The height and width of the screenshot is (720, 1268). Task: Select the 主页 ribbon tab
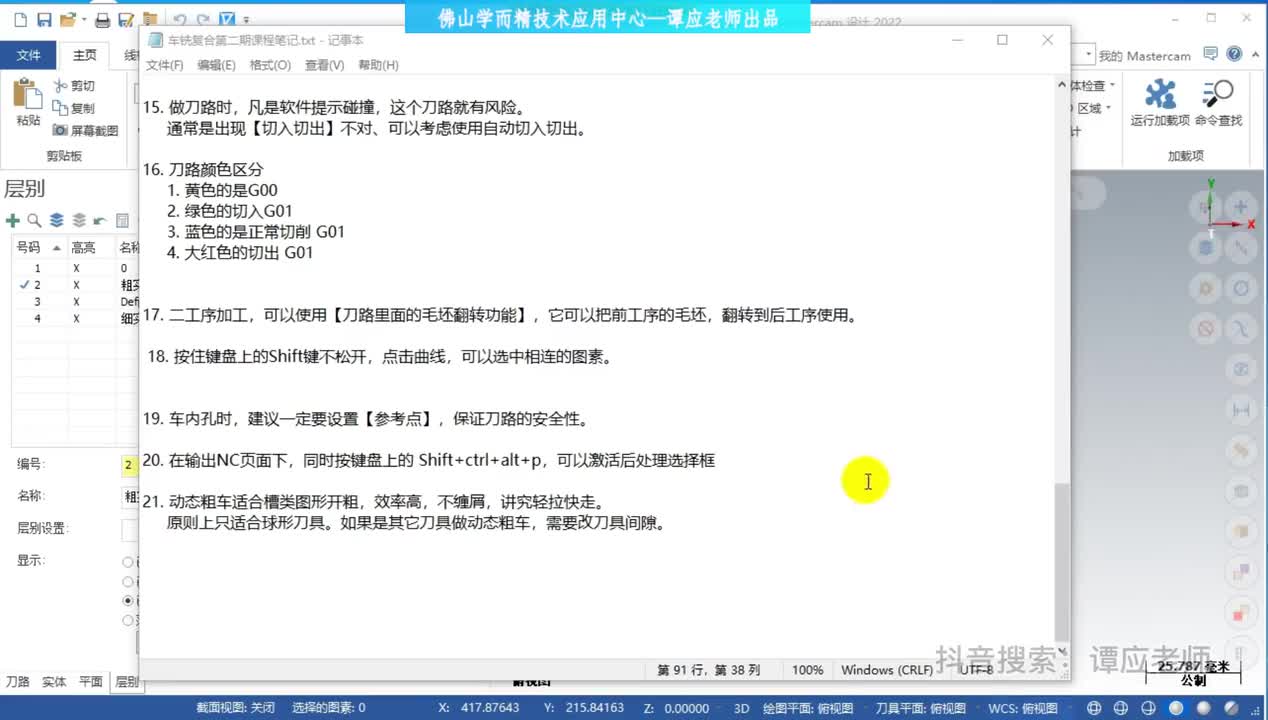(84, 55)
